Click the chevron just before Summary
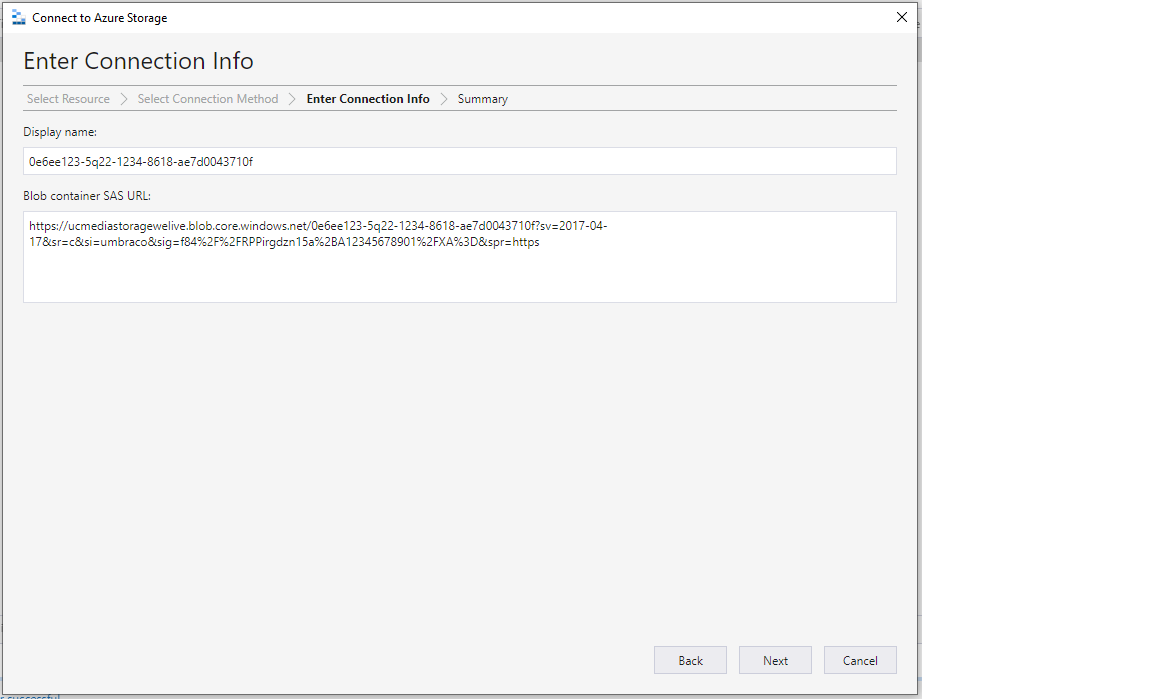This screenshot has height=699, width=1152. pyautogui.click(x=444, y=99)
